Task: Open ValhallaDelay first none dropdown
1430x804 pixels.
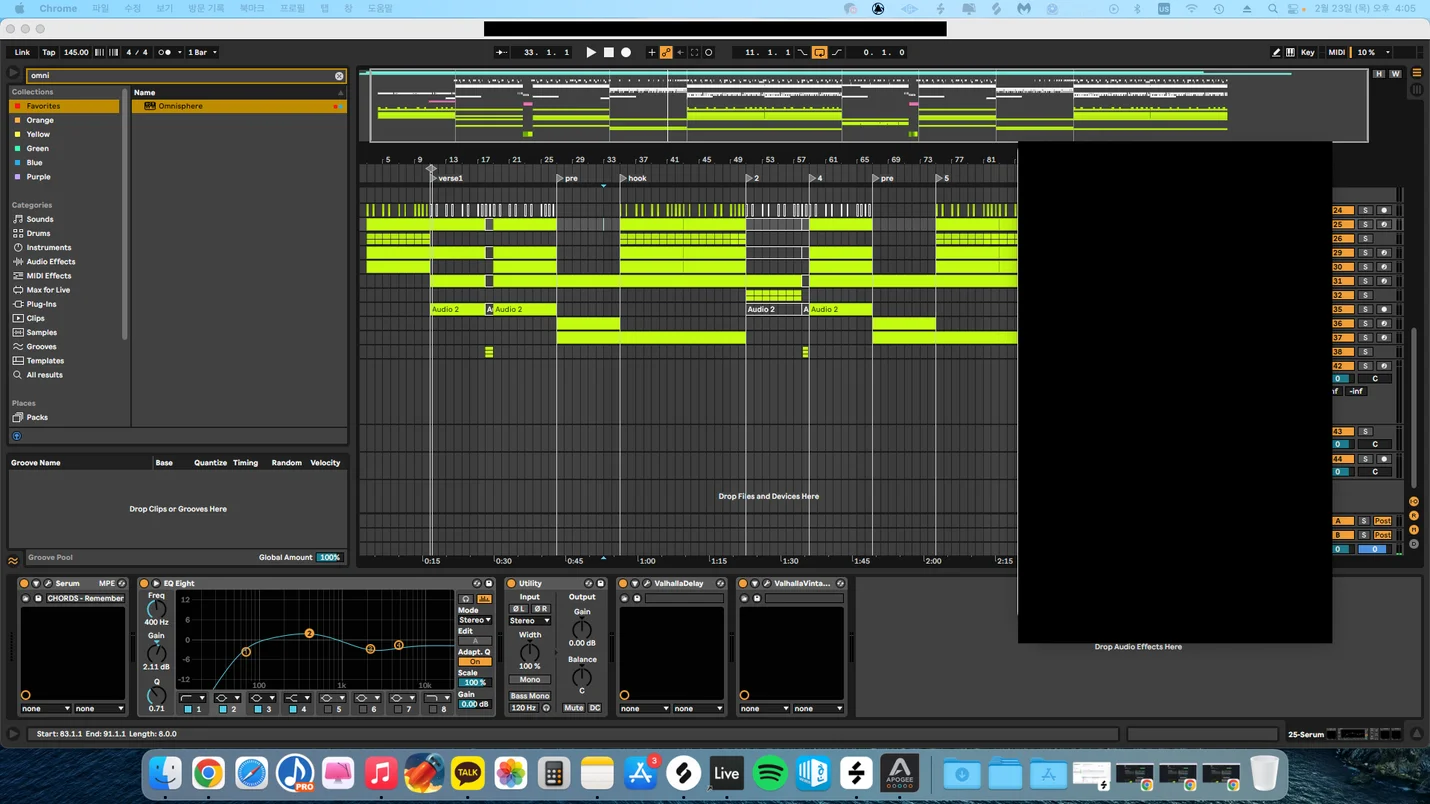Action: (644, 709)
